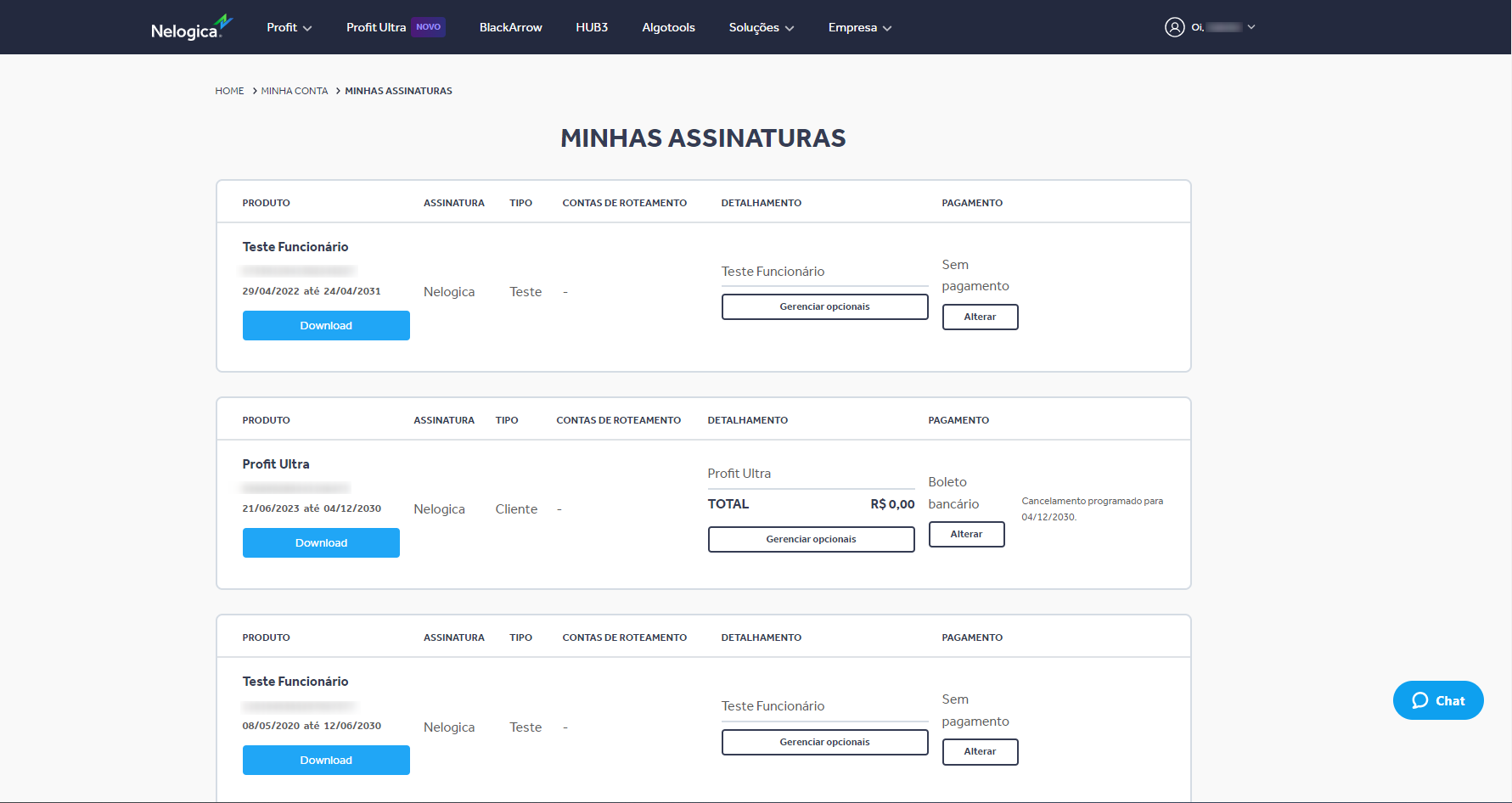
Task: Expand the Profit dropdown menu
Action: (x=289, y=27)
